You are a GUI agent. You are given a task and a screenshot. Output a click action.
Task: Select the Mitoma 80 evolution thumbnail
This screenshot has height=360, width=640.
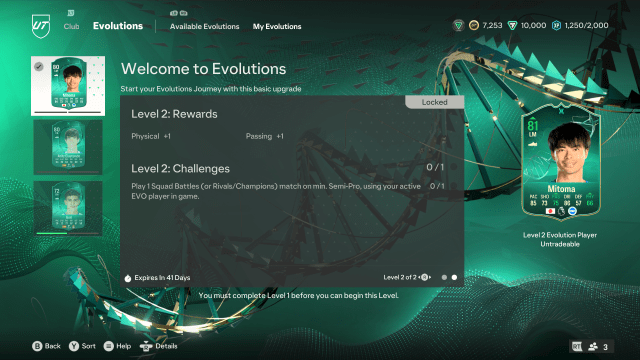coord(68,86)
